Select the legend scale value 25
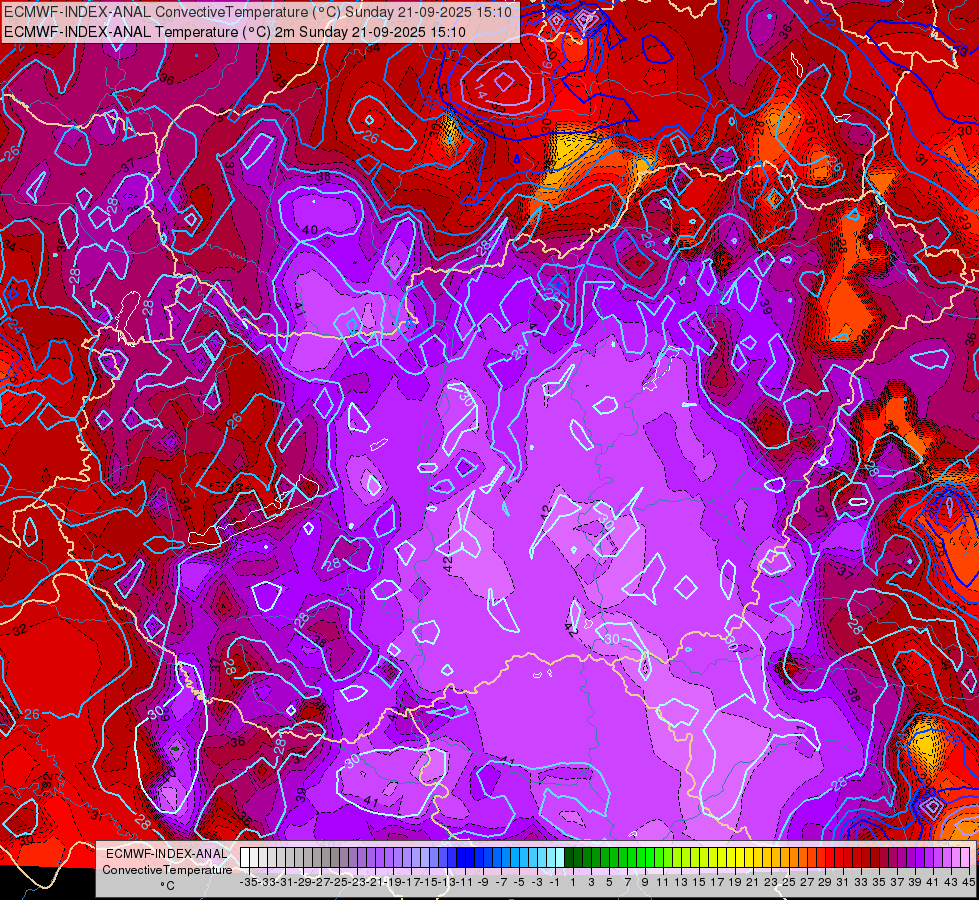 point(789,883)
